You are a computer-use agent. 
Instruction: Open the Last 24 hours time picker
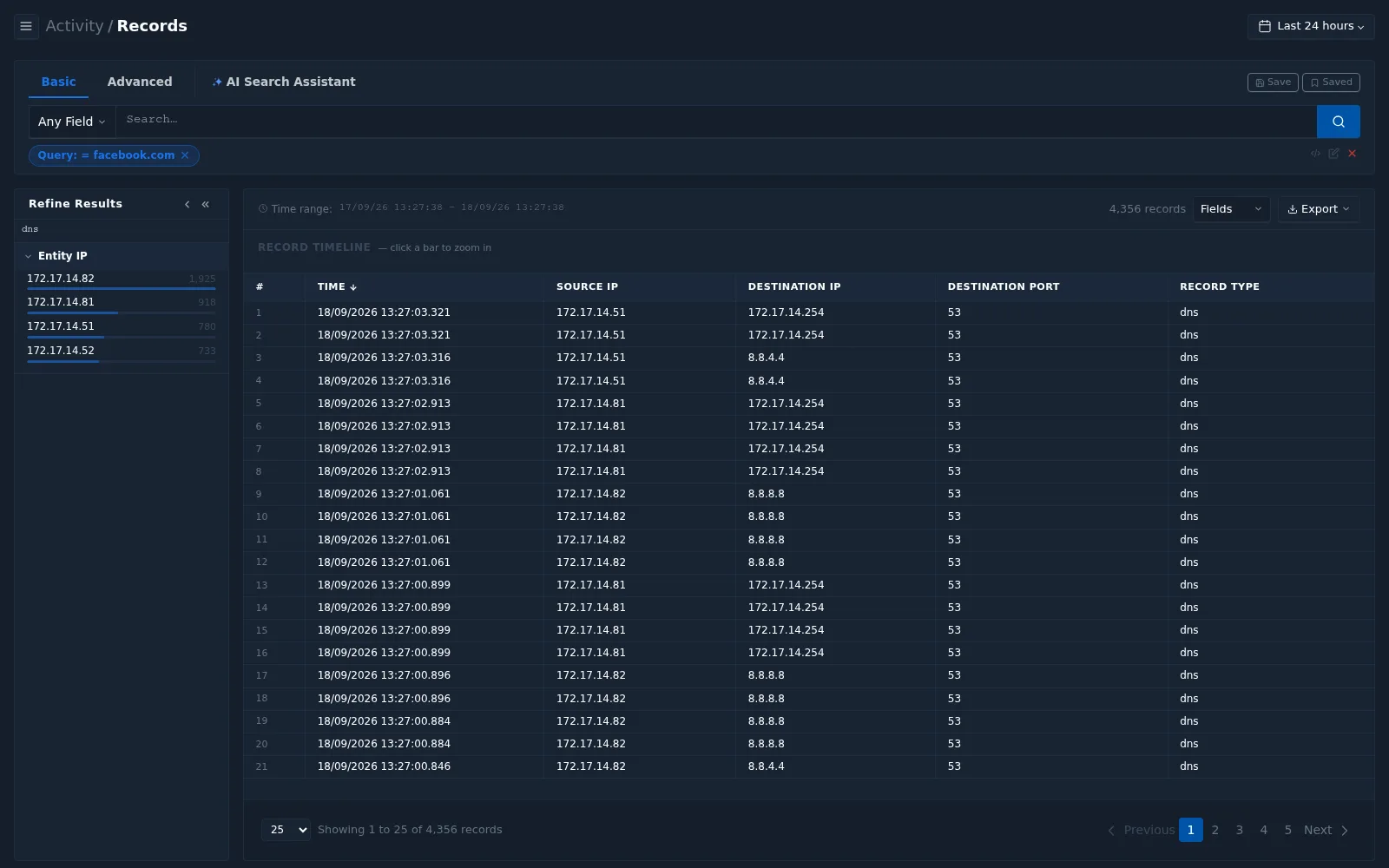pos(1311,26)
